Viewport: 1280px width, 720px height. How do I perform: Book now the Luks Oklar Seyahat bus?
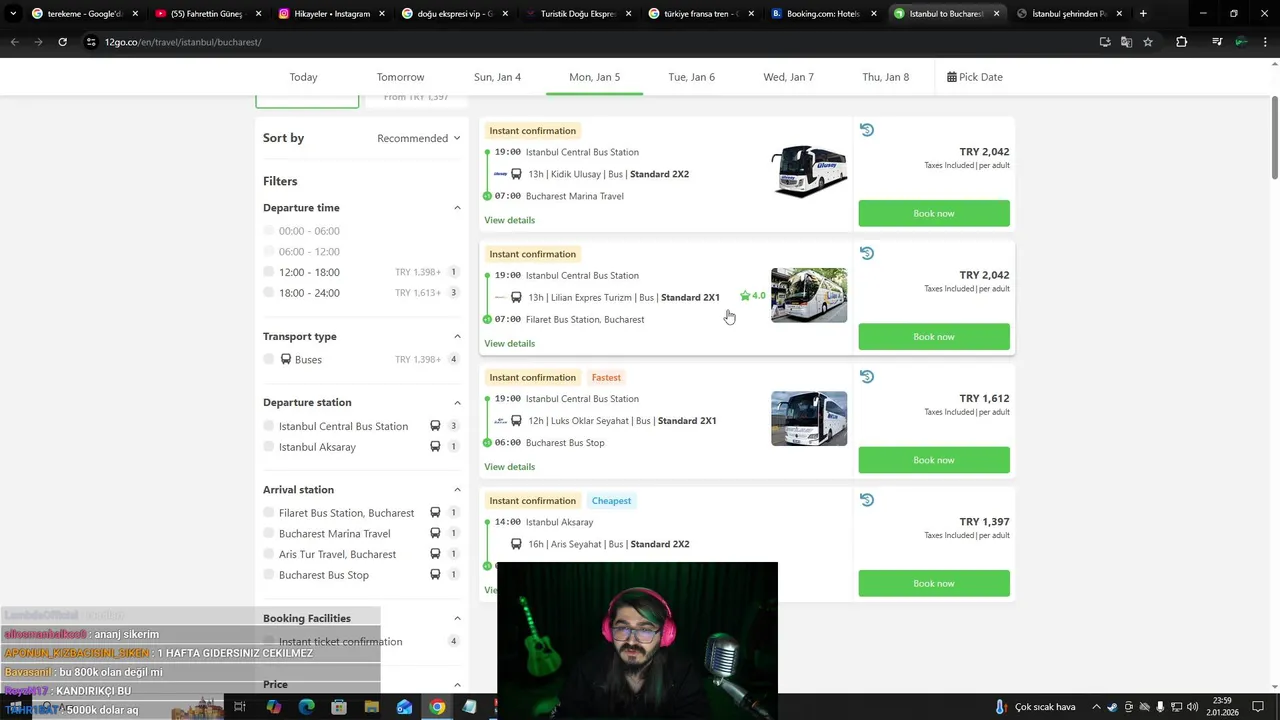coord(934,460)
